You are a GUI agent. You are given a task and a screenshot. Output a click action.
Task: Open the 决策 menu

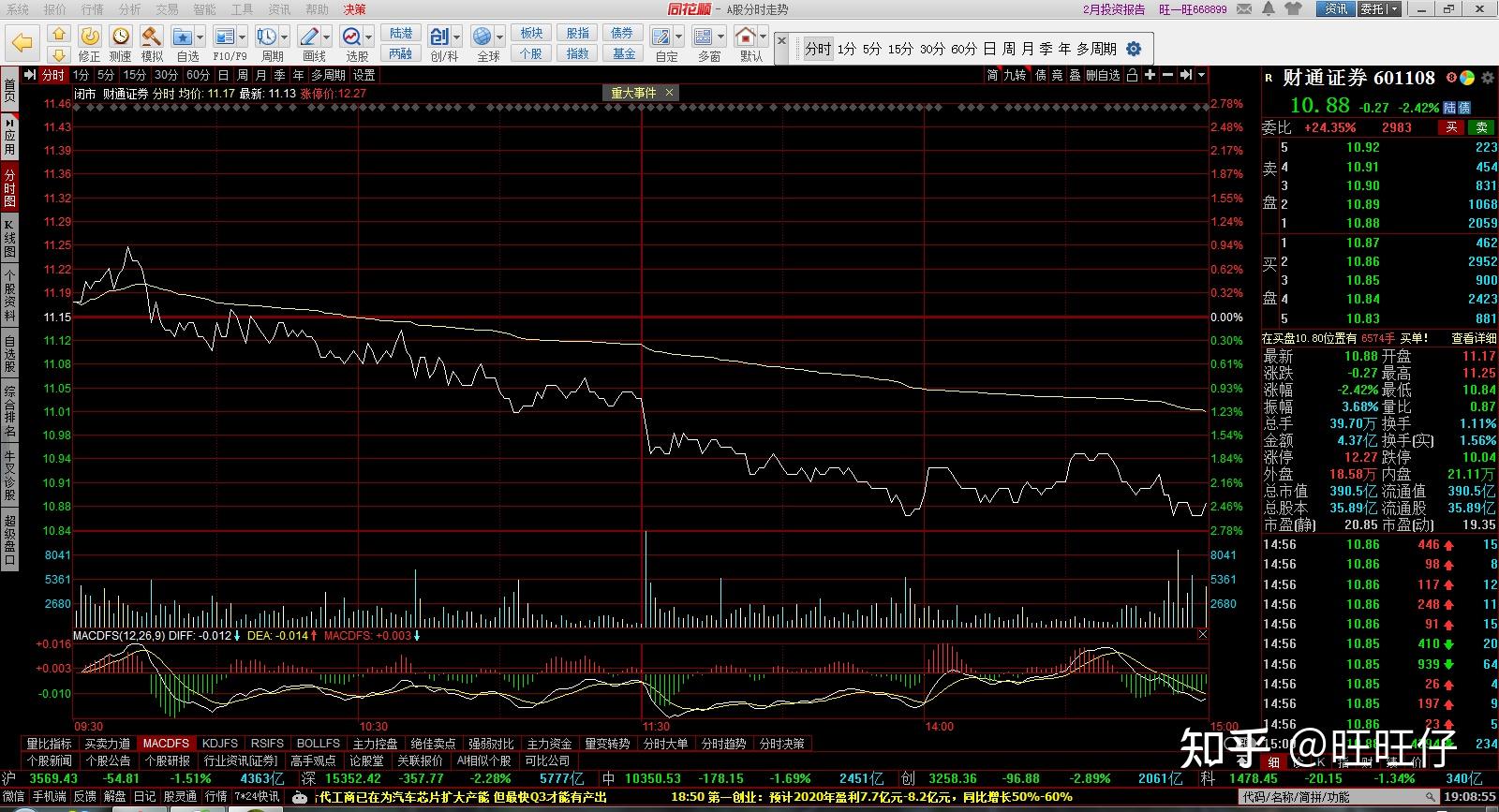(x=354, y=8)
